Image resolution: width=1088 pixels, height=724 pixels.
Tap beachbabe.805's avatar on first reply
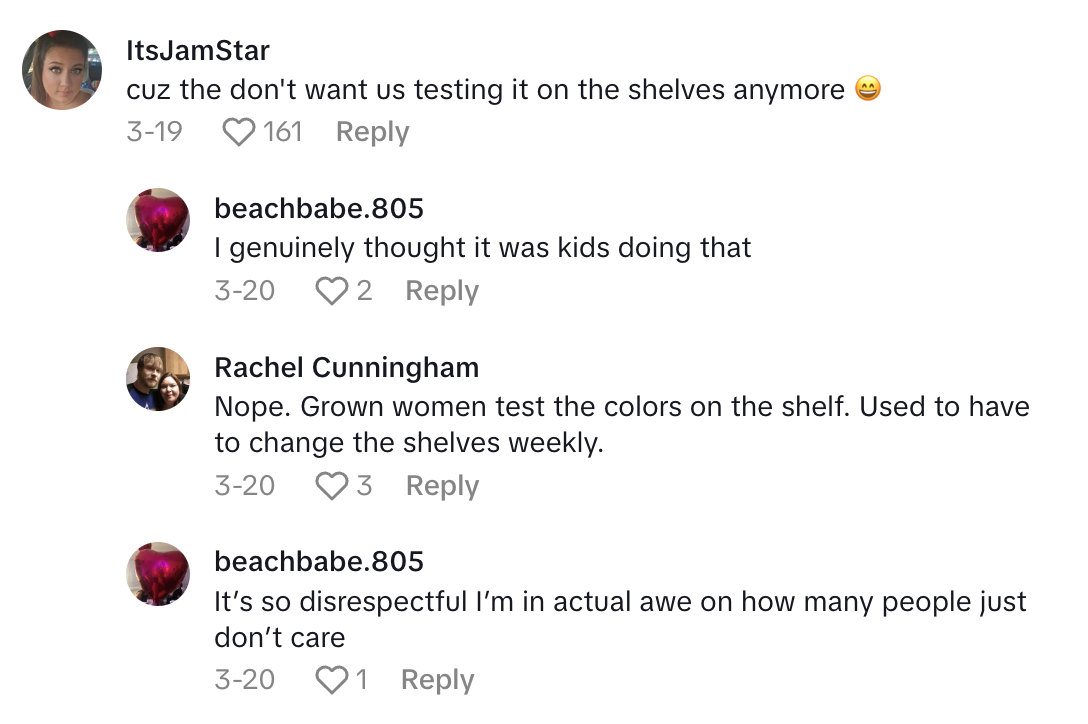(x=158, y=220)
